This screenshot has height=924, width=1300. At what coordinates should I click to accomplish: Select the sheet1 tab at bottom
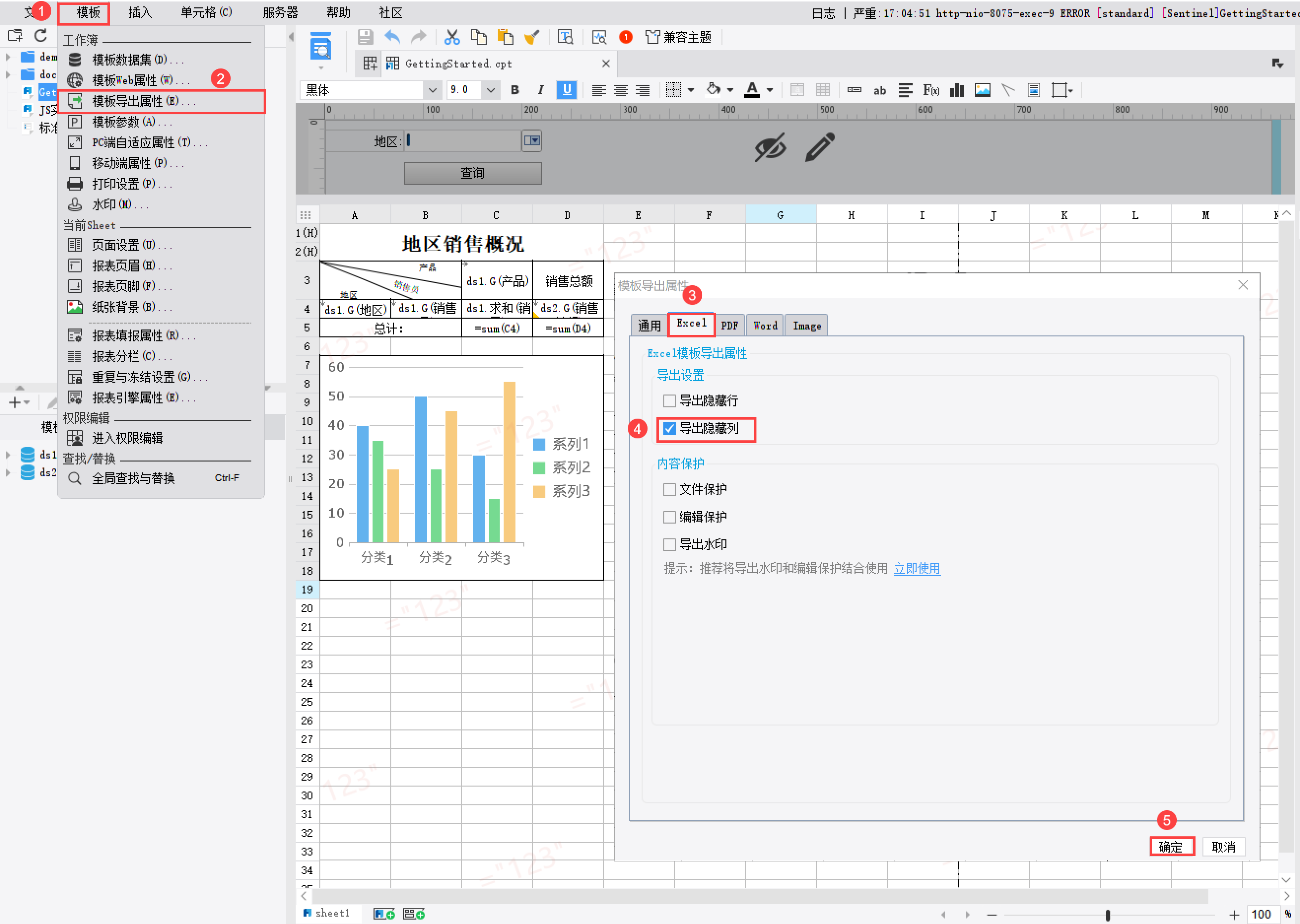(332, 913)
